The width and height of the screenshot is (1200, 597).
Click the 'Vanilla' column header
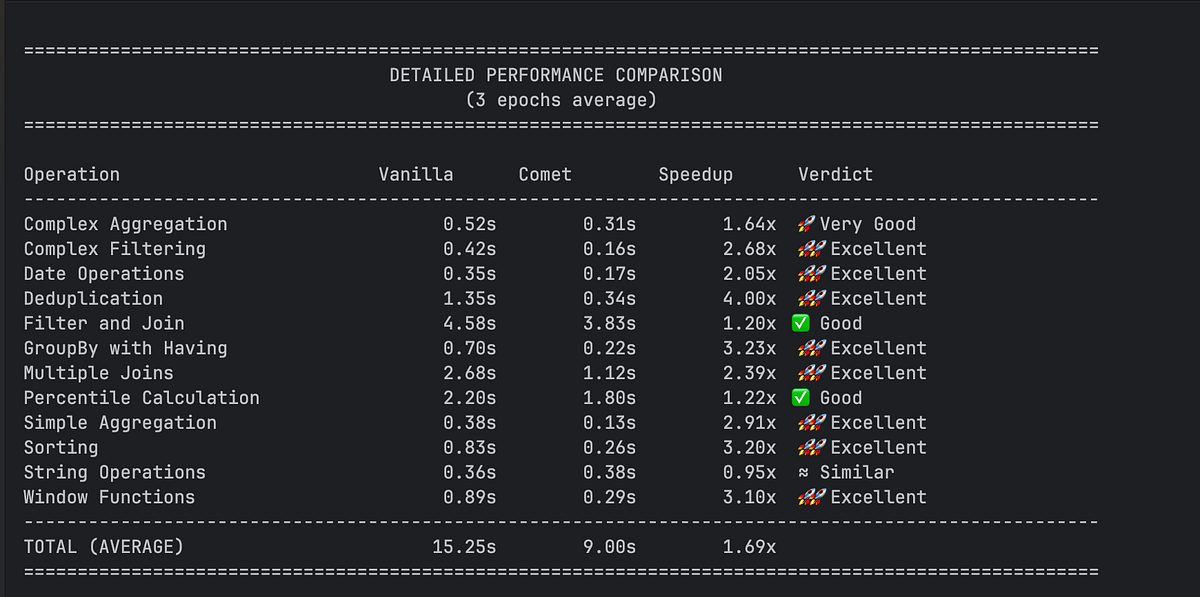pos(416,174)
